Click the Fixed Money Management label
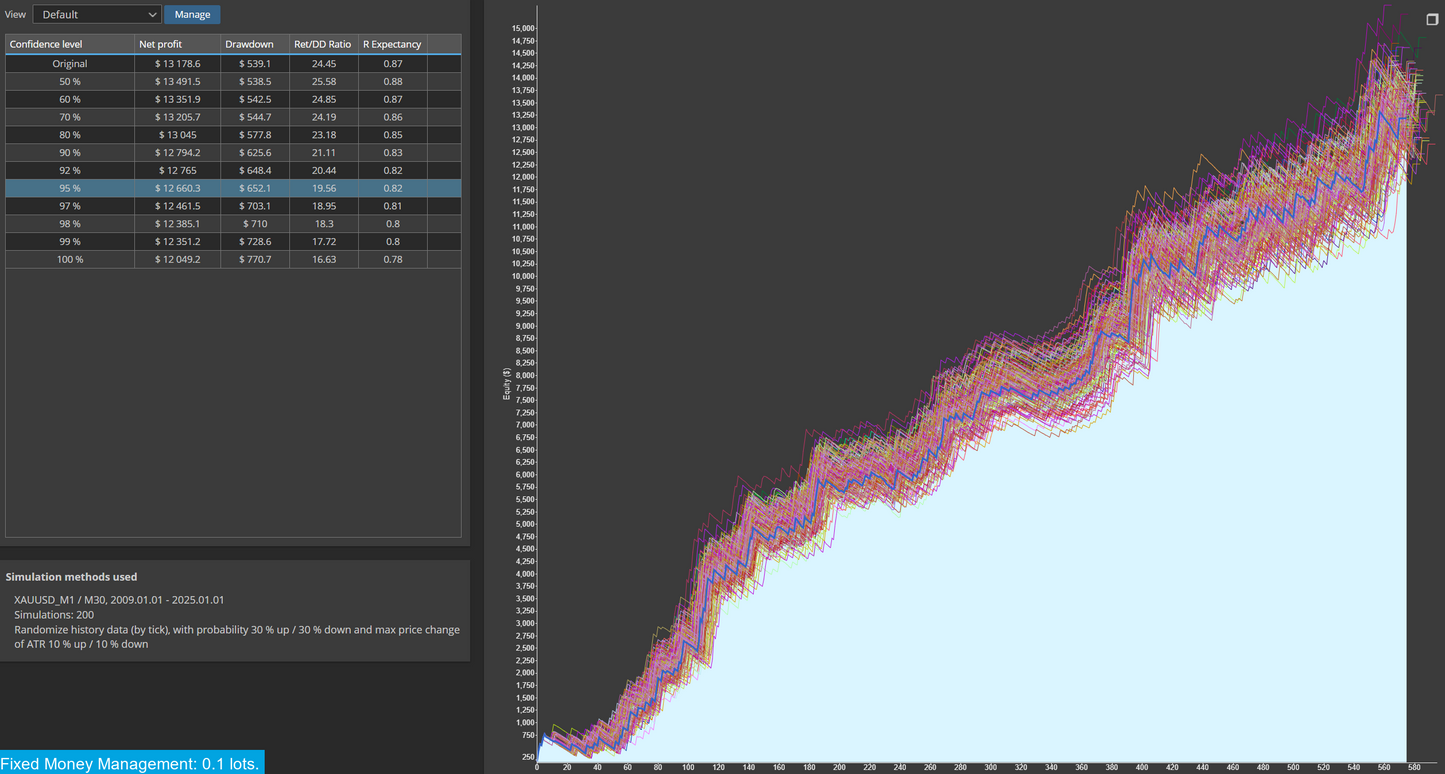1445x774 pixels. click(131, 763)
